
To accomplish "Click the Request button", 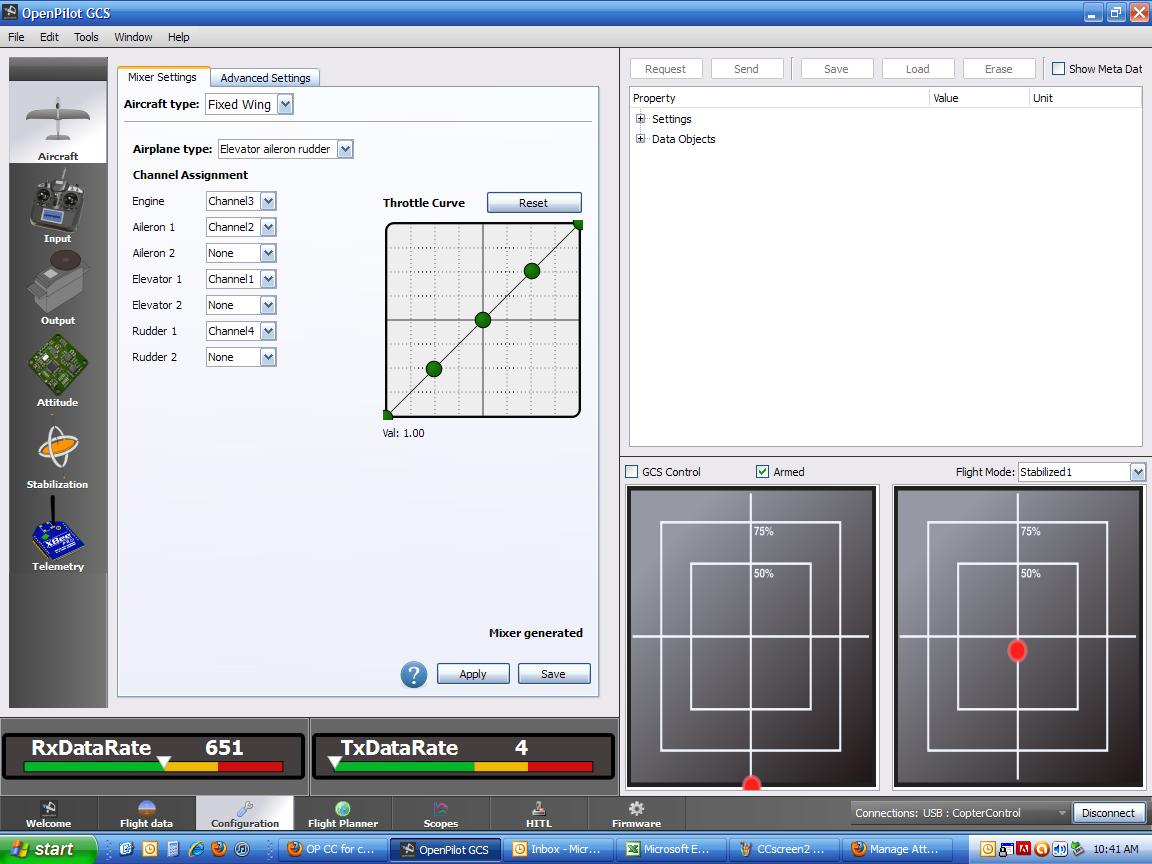I will point(666,69).
